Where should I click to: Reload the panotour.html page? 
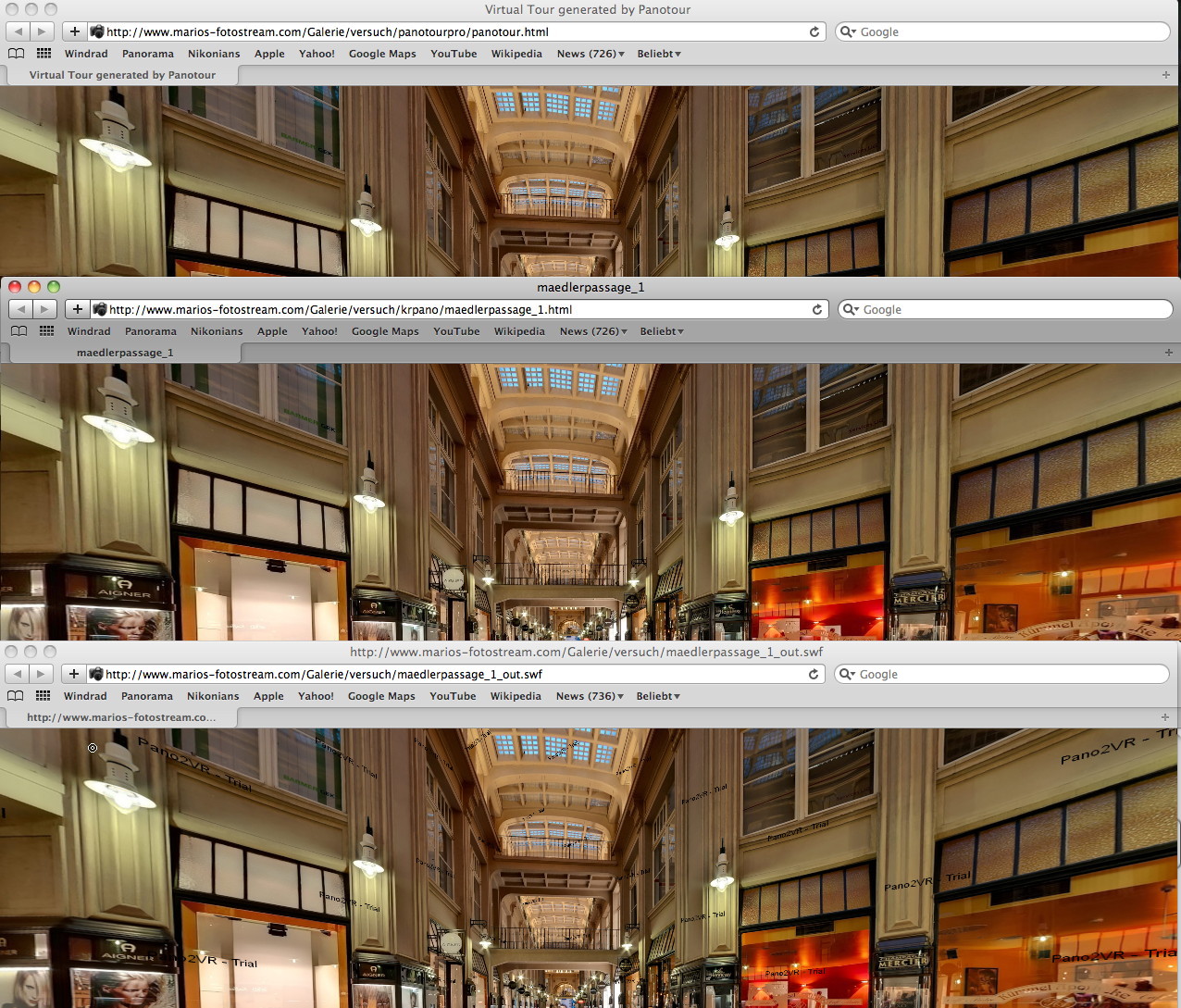(x=814, y=31)
